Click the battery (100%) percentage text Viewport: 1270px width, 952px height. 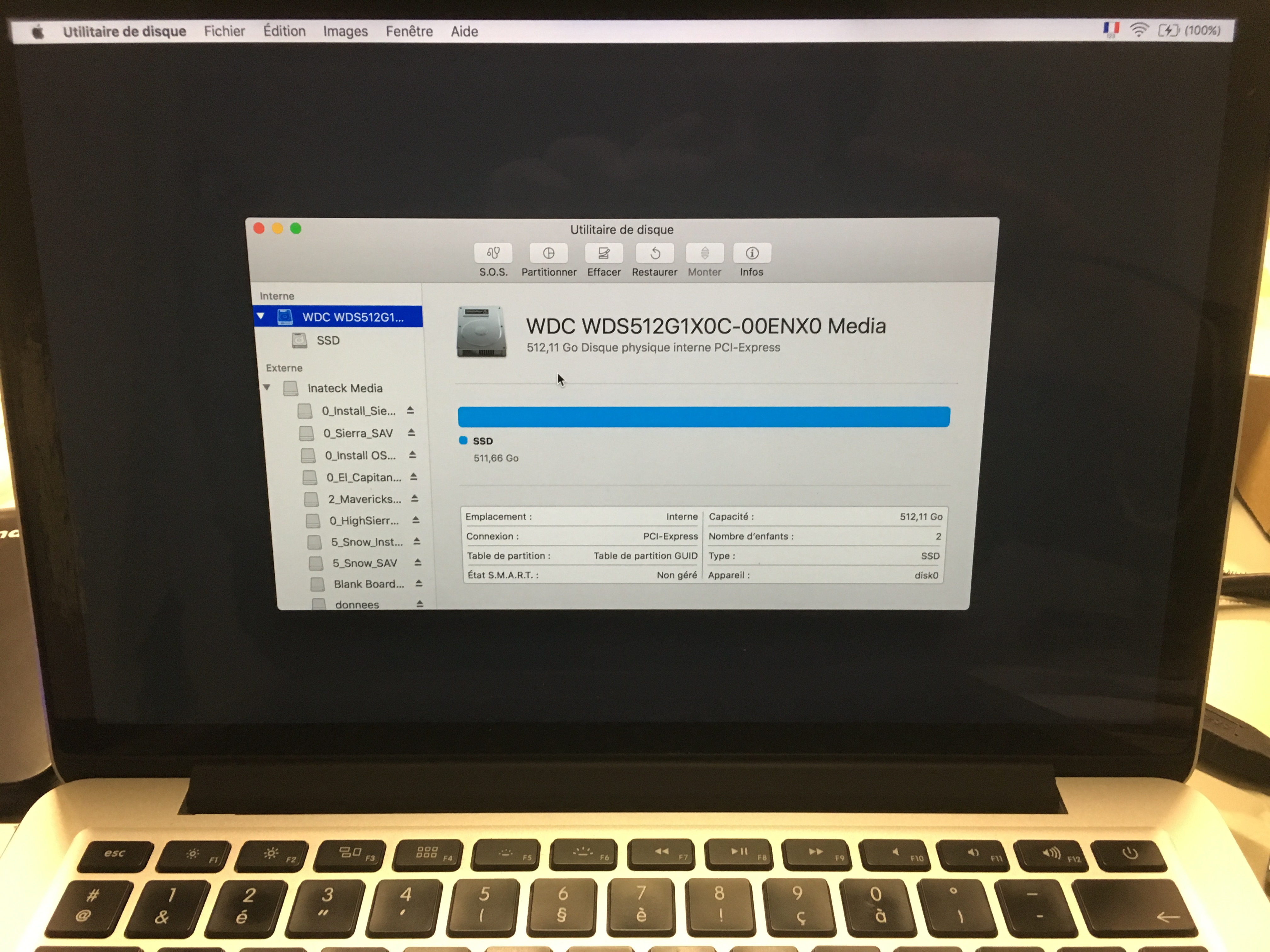coord(1203,31)
